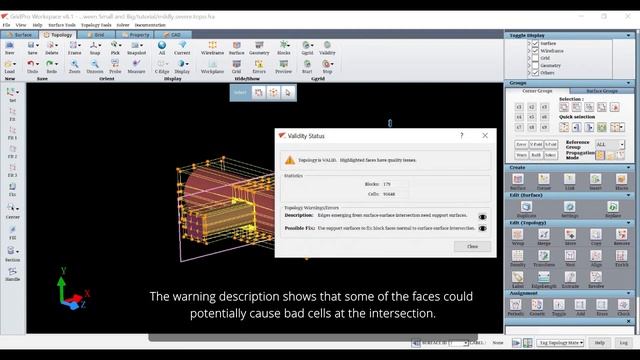Toggle corner group c5 button
This screenshot has height=360, width=640.
(x=531, y=117)
